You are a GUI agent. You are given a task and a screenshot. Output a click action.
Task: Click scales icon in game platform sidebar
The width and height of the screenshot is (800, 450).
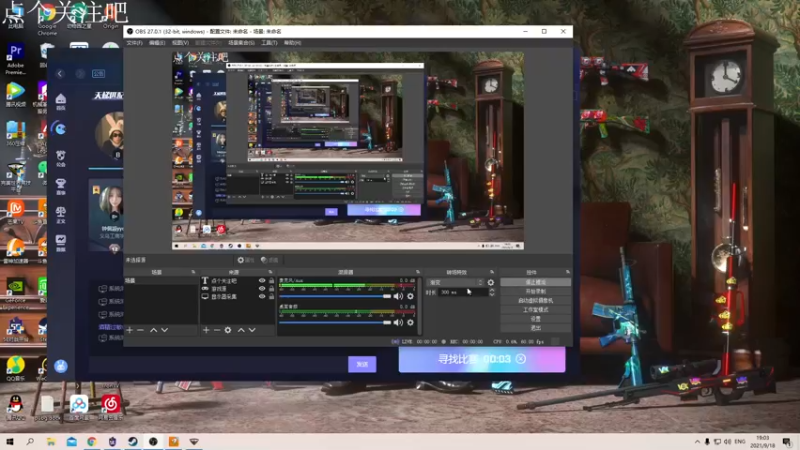coord(61,214)
